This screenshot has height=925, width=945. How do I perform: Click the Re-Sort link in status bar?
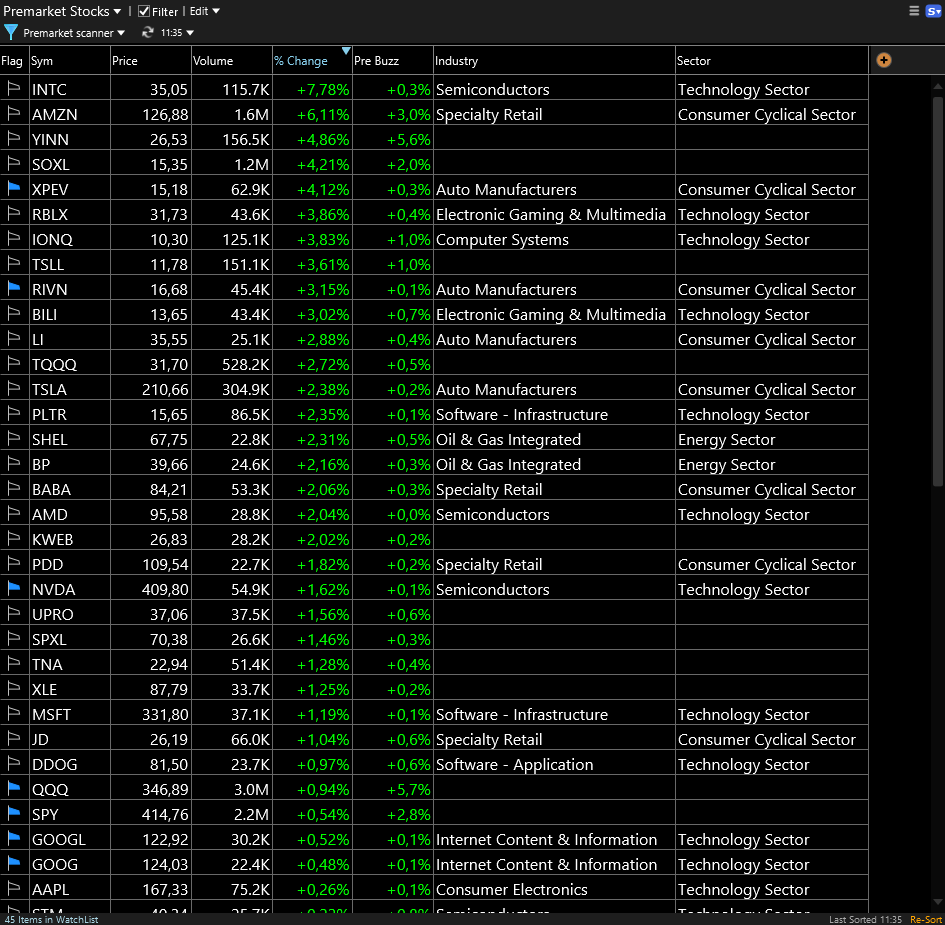tap(925, 917)
